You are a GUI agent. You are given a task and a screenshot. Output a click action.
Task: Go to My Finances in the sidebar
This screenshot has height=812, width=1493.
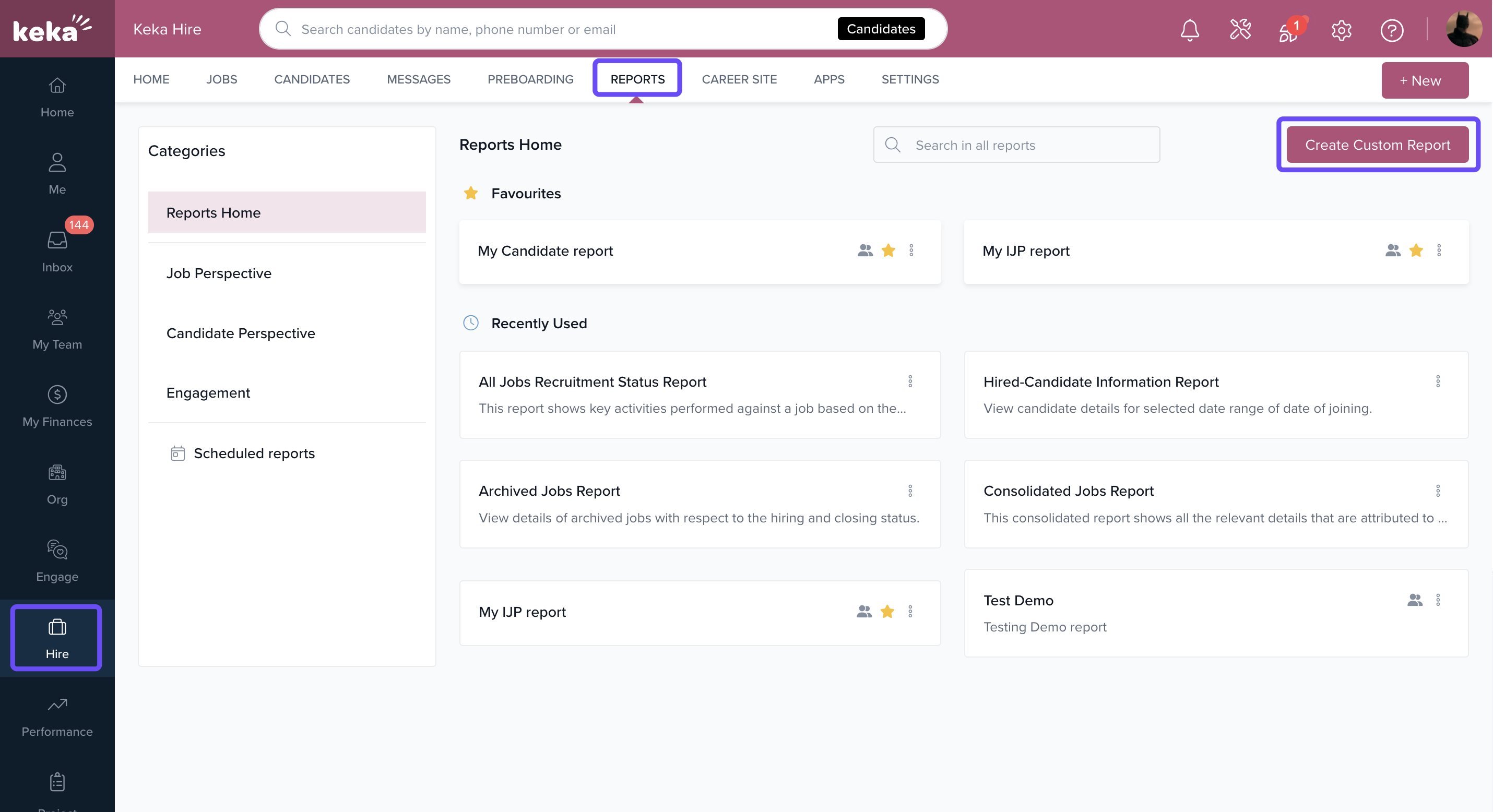(57, 405)
